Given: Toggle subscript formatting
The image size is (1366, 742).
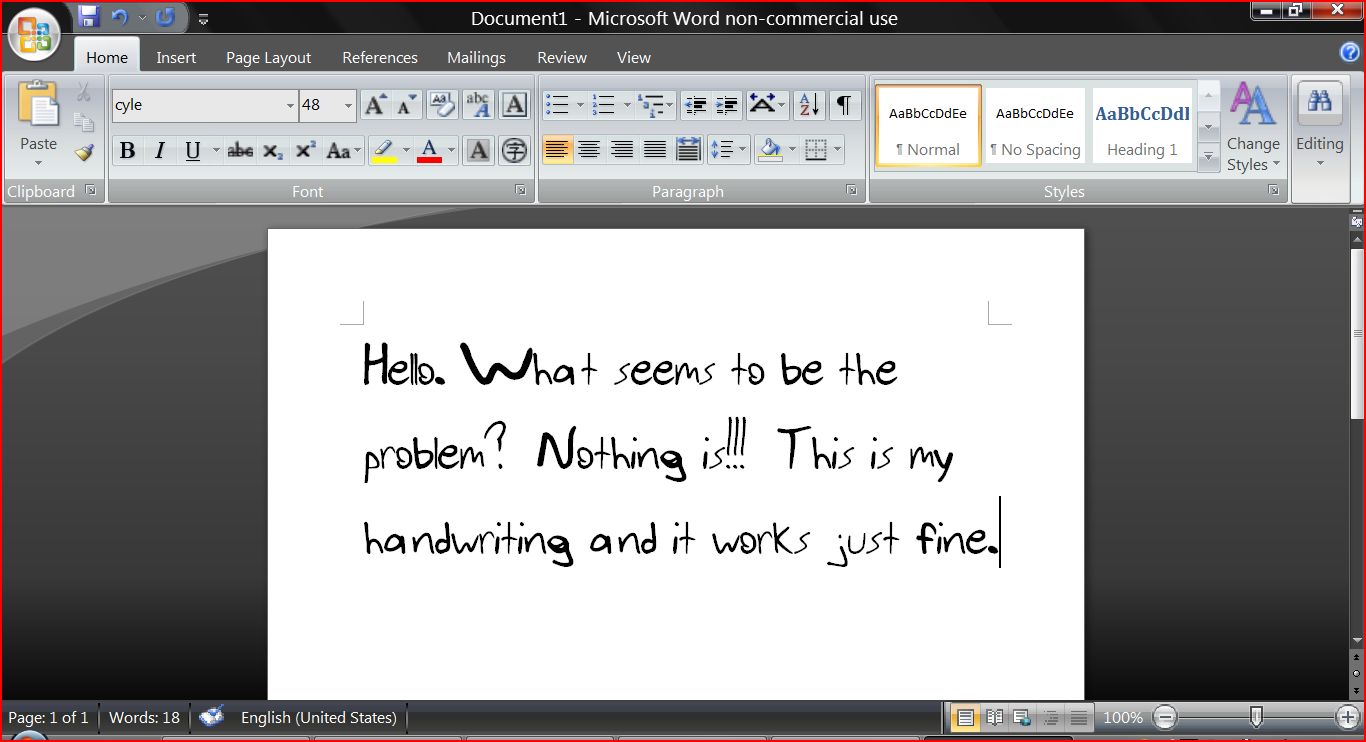Looking at the screenshot, I should [273, 151].
